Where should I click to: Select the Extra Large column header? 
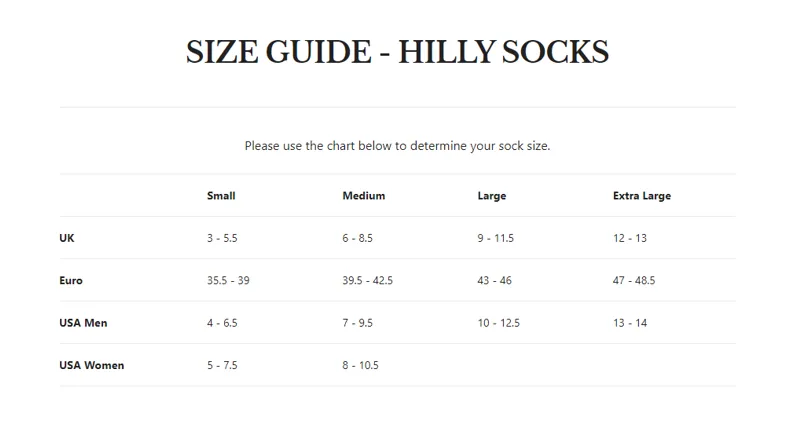(x=642, y=196)
